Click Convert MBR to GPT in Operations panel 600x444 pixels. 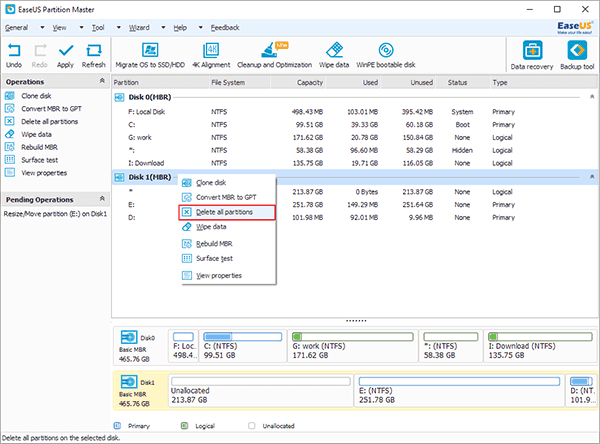[51, 109]
